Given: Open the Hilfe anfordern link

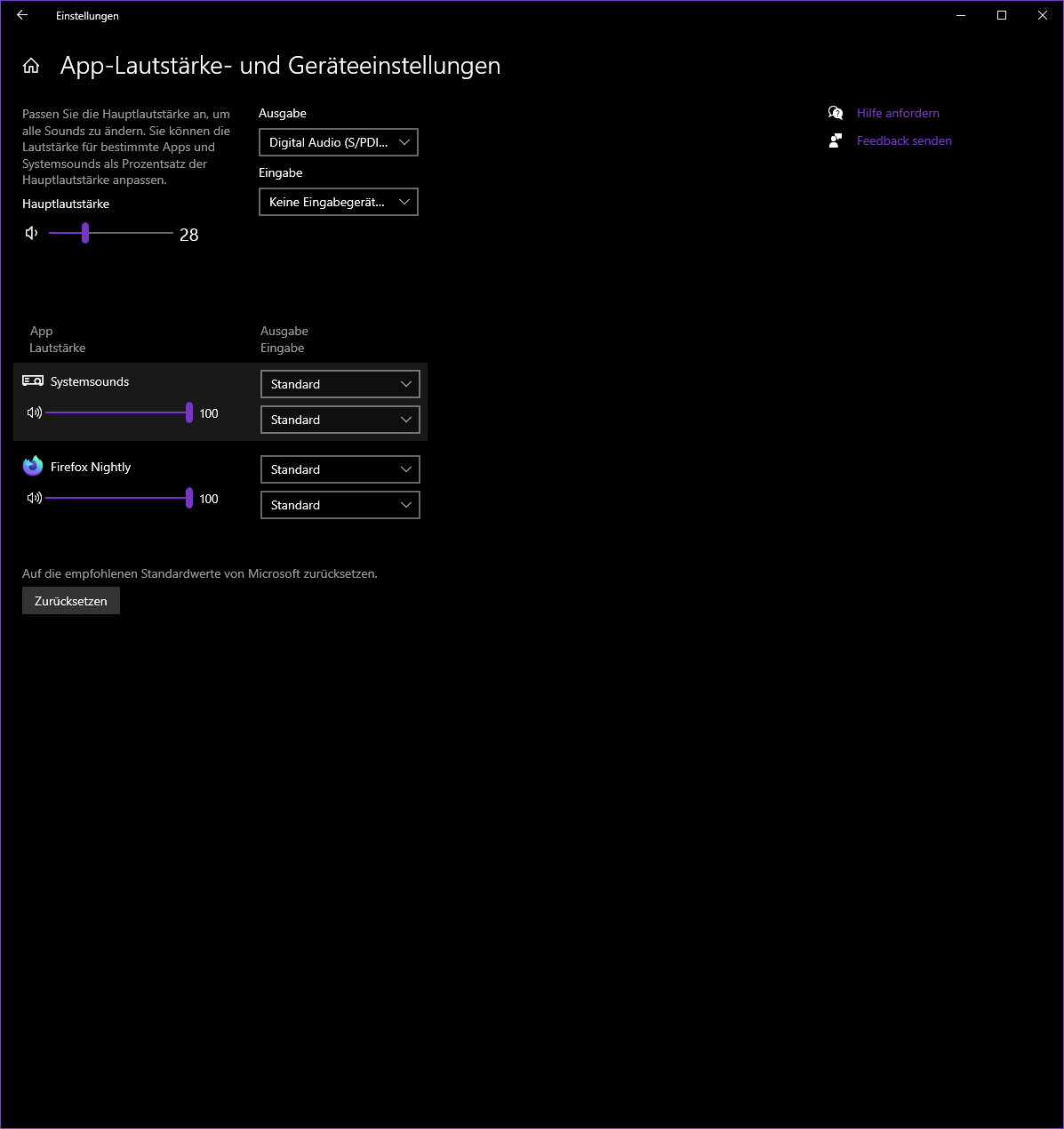Looking at the screenshot, I should point(898,113).
